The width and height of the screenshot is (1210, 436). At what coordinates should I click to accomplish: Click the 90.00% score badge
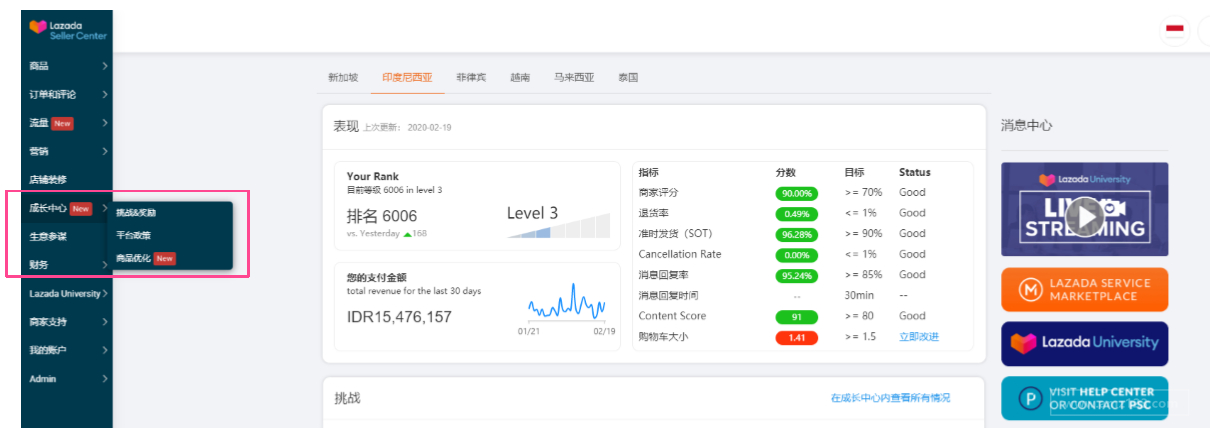click(797, 193)
